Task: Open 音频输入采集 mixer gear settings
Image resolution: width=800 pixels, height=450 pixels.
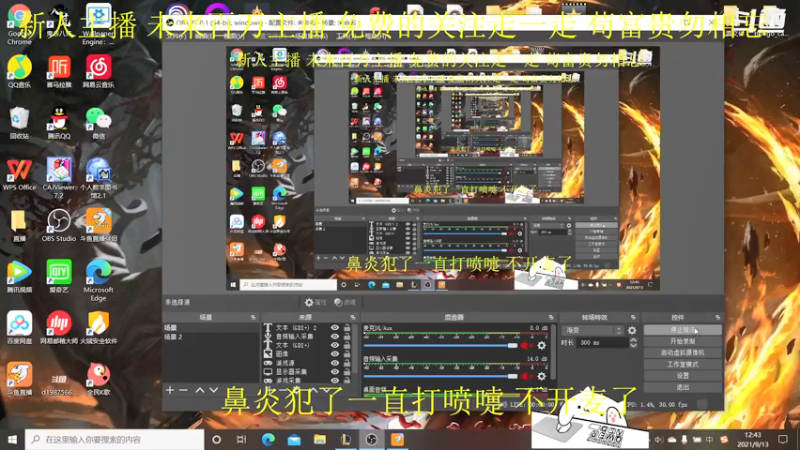Action: click(x=541, y=377)
